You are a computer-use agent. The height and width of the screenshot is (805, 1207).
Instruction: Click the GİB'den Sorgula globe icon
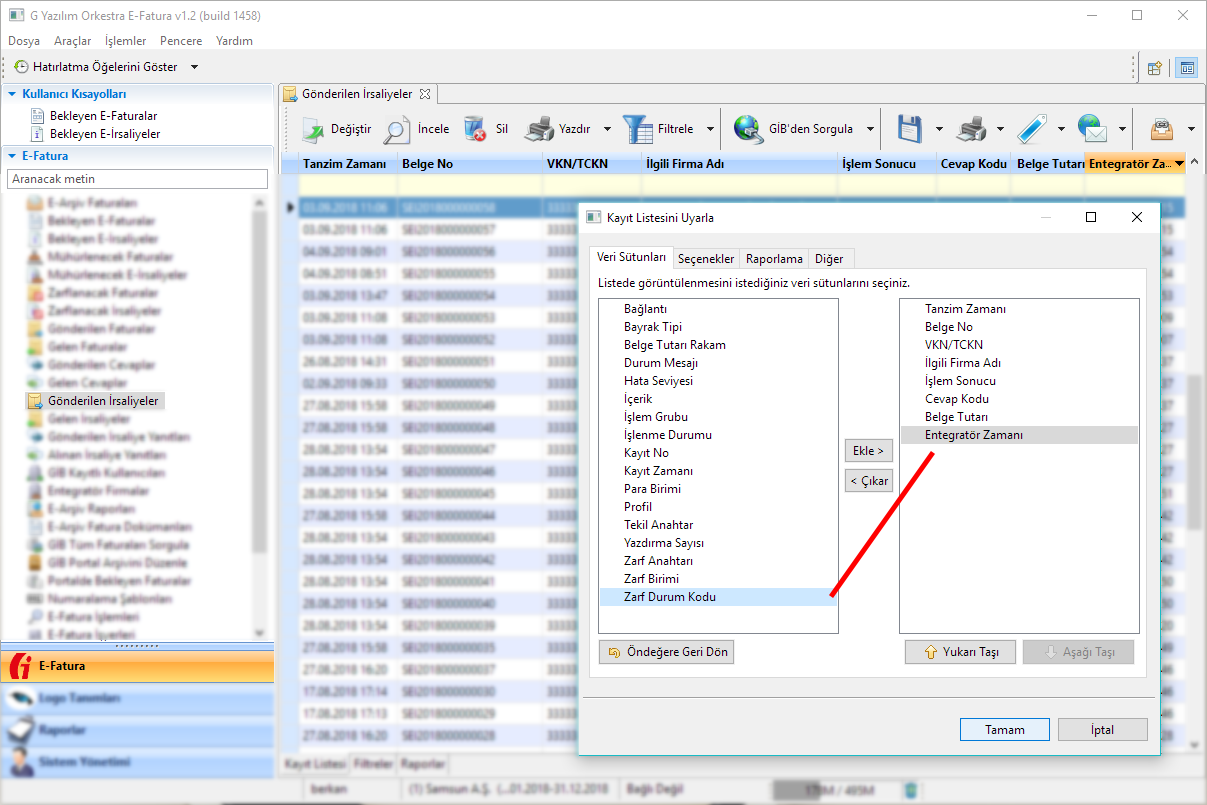[748, 129]
